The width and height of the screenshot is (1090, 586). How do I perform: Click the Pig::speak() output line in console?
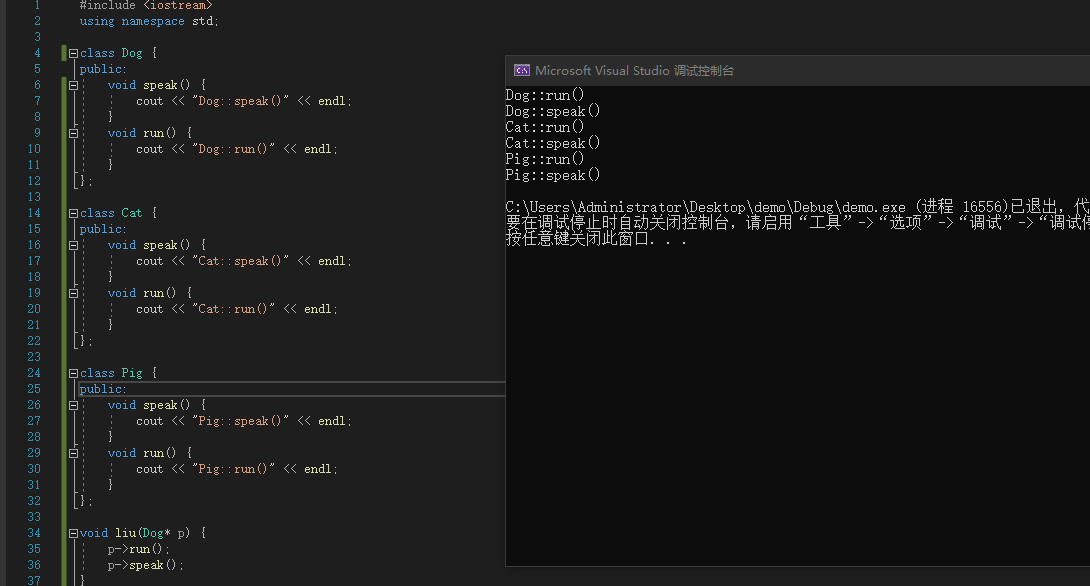pos(553,175)
